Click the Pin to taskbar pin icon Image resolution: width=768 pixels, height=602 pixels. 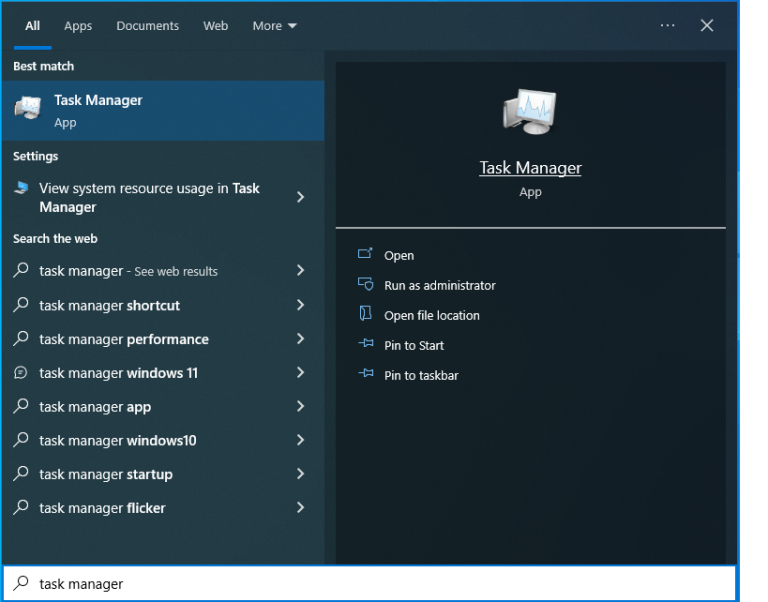pos(366,373)
